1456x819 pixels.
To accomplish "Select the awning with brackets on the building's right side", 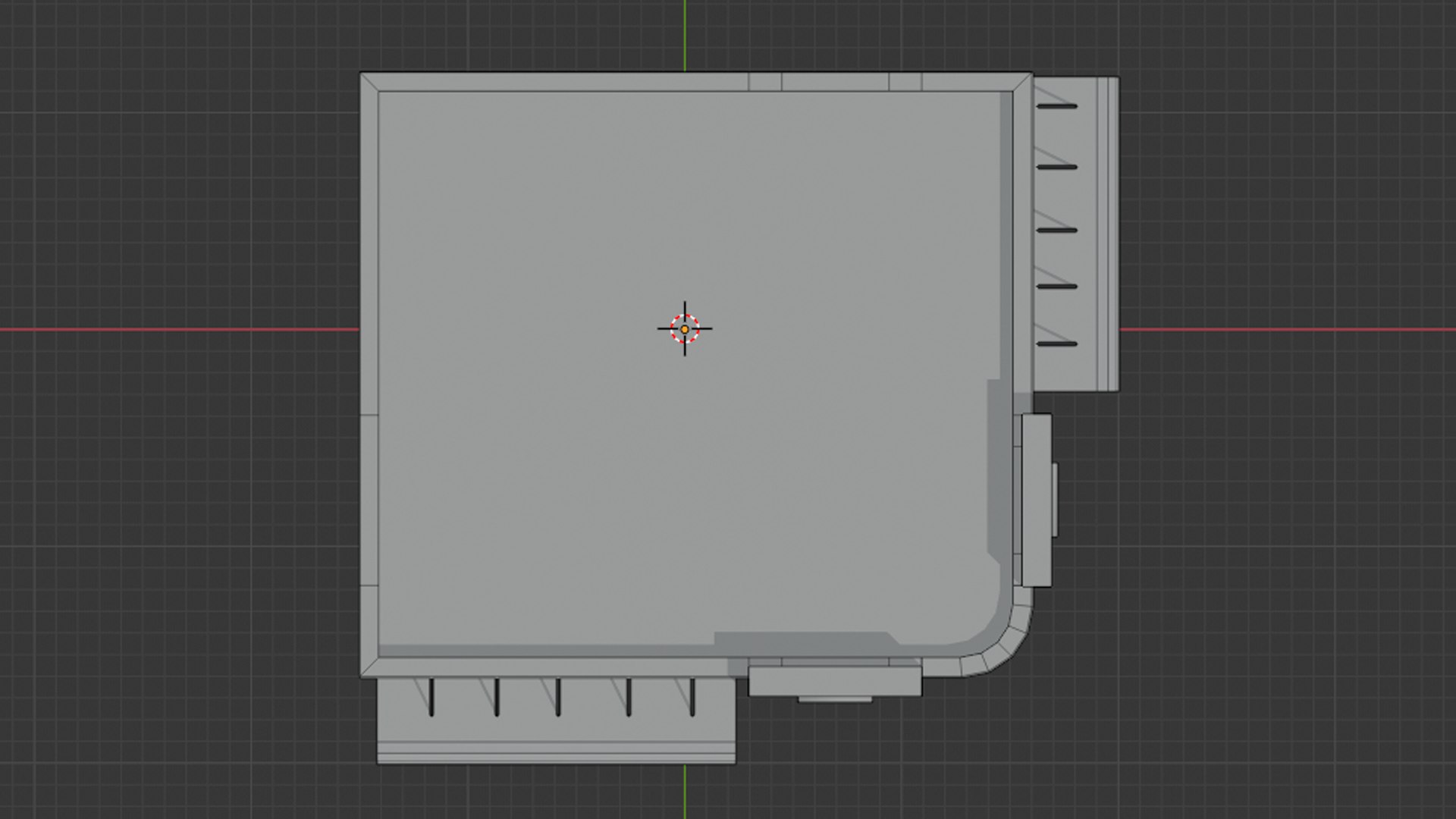I will pyautogui.click(x=1076, y=234).
